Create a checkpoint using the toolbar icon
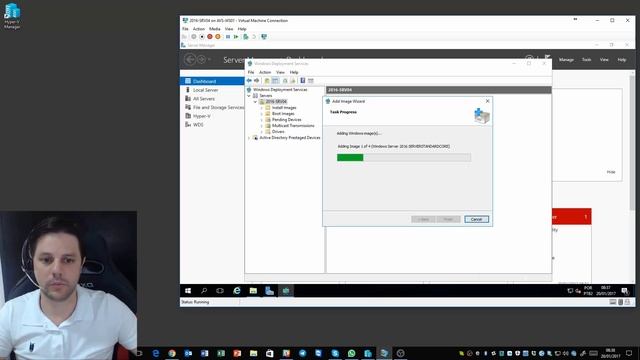 coord(246,37)
